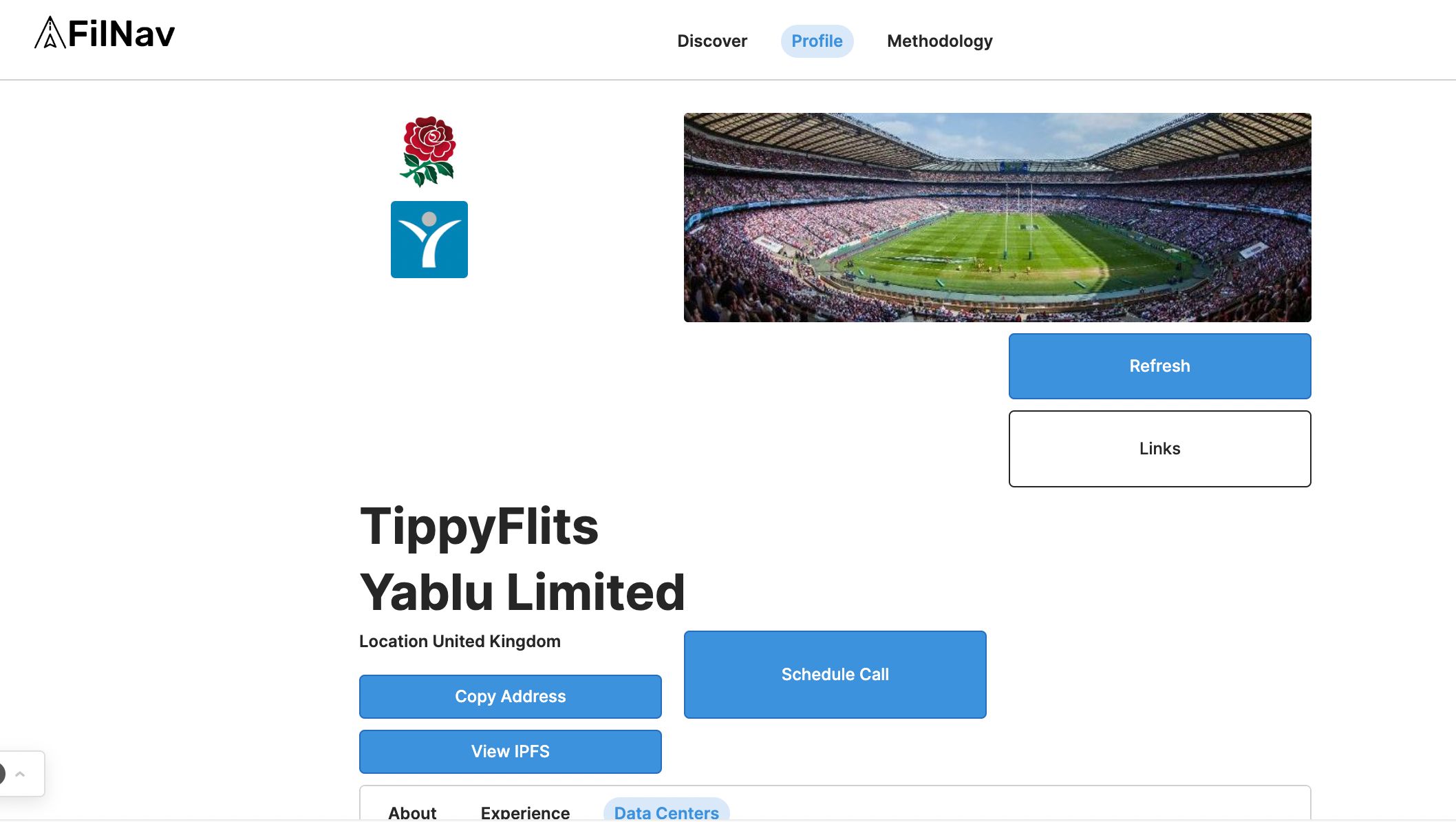Open the Discover navigation link
This screenshot has height=822, width=1456.
[x=712, y=41]
